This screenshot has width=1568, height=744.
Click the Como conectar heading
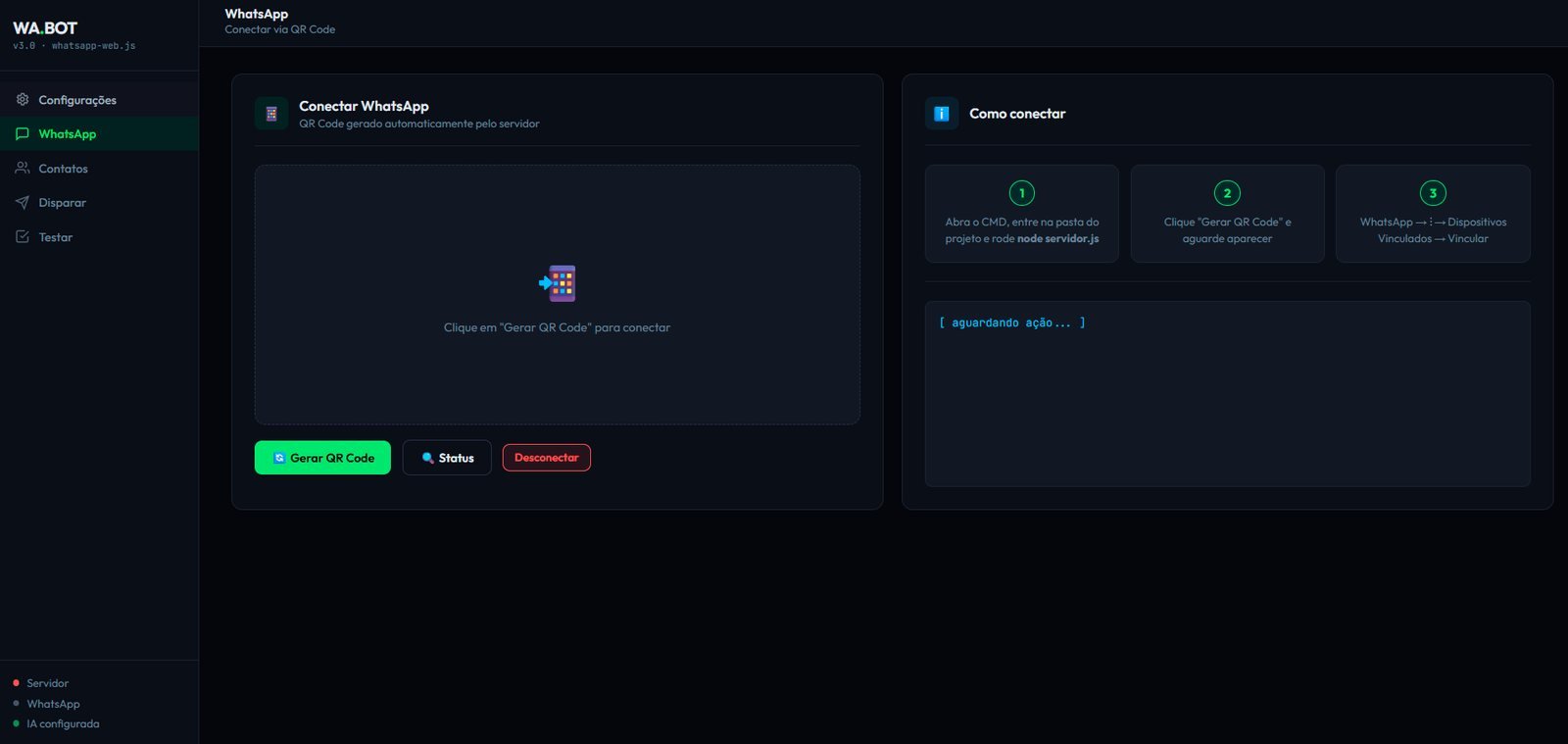pos(1017,114)
